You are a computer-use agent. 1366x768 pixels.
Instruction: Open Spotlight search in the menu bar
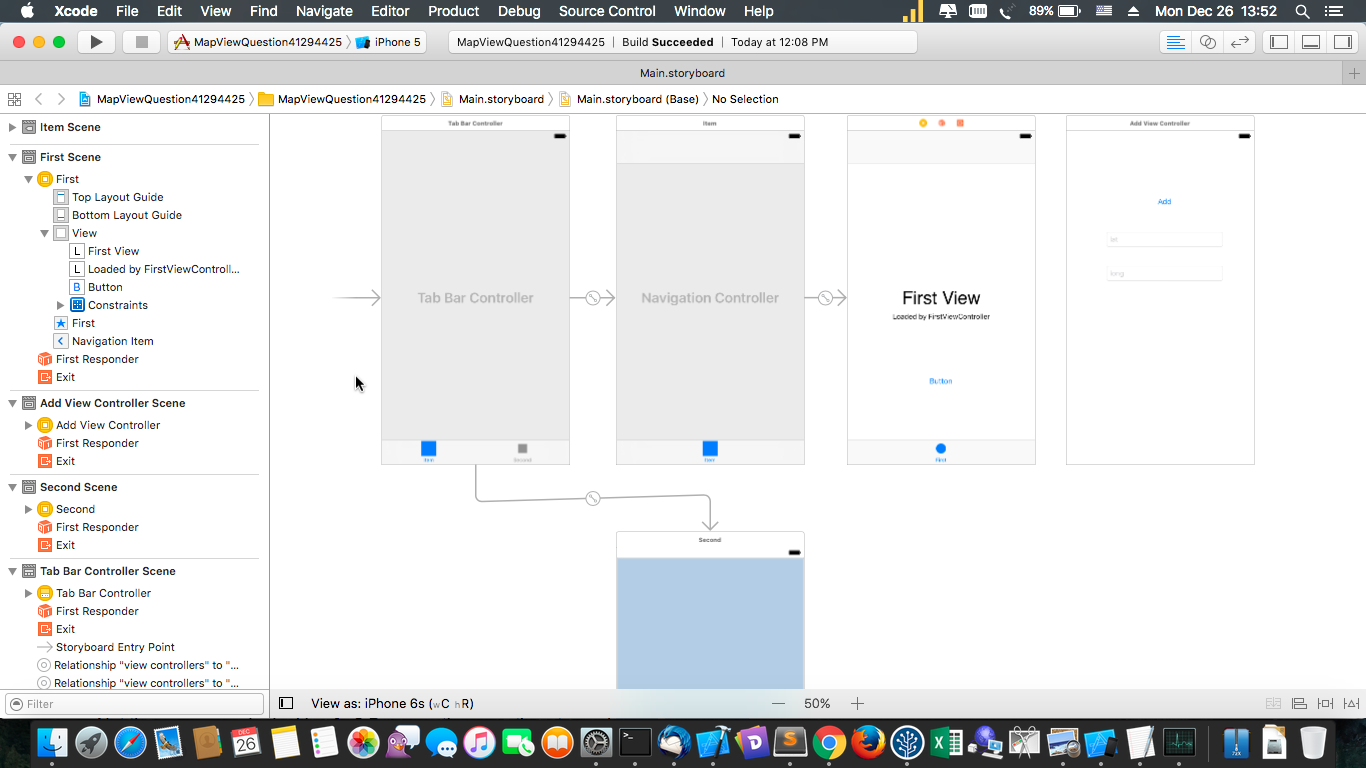click(x=1302, y=11)
